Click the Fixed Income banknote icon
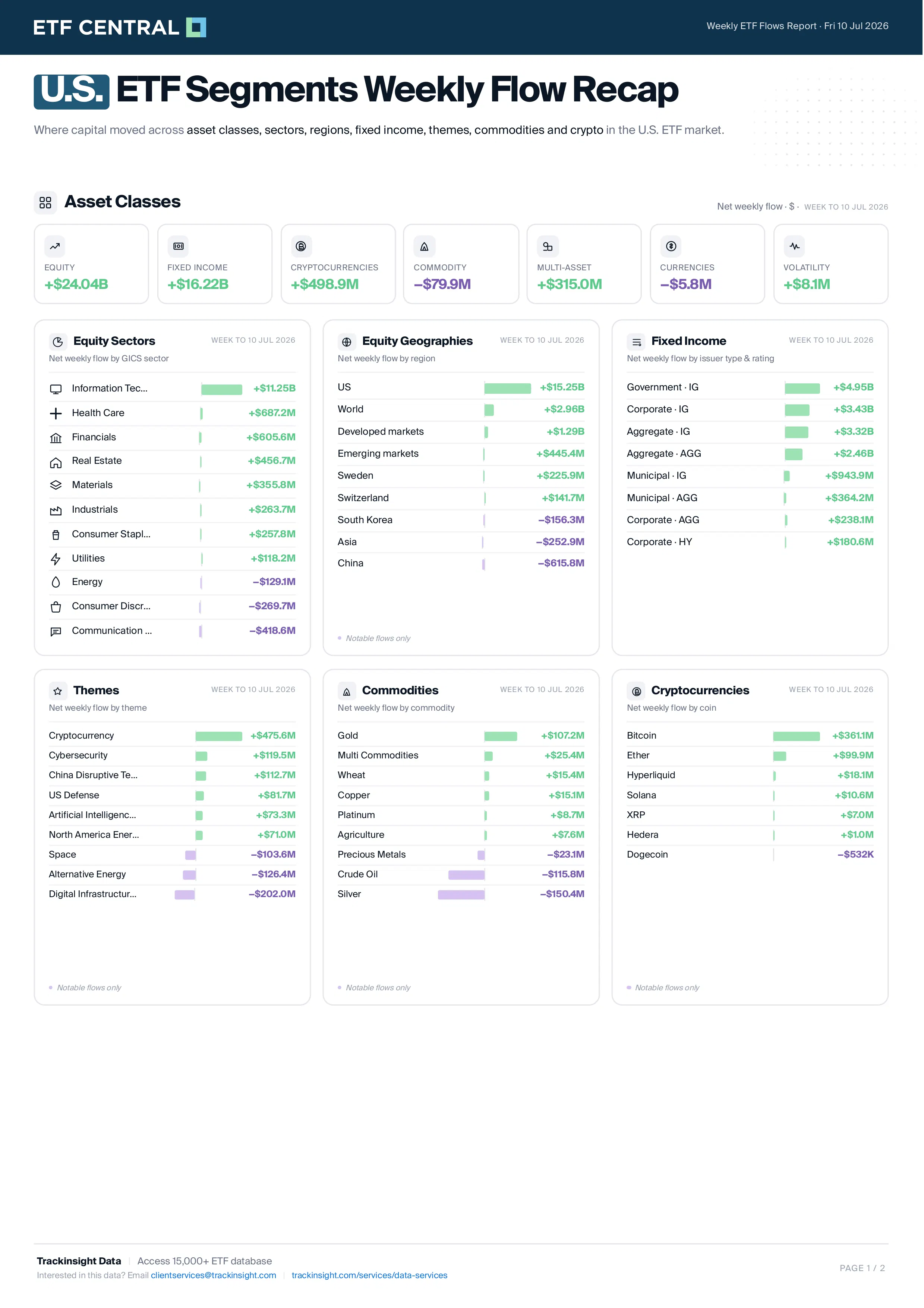Viewport: 924px width, 1308px height. (178, 246)
